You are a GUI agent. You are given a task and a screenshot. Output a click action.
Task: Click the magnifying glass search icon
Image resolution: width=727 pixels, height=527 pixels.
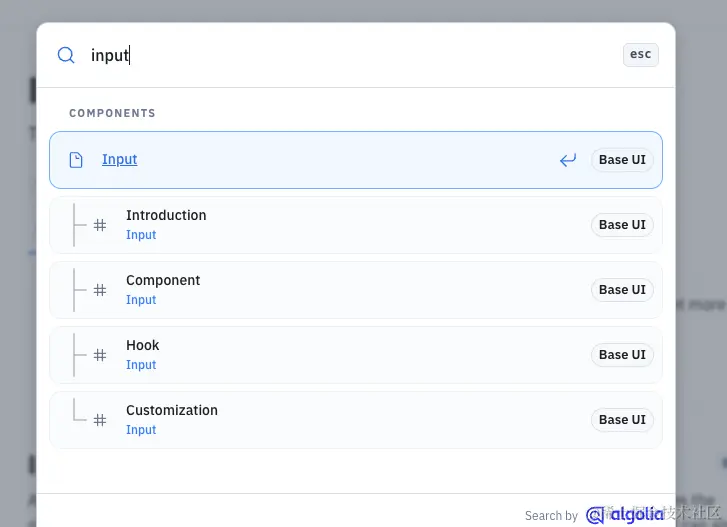click(x=66, y=55)
